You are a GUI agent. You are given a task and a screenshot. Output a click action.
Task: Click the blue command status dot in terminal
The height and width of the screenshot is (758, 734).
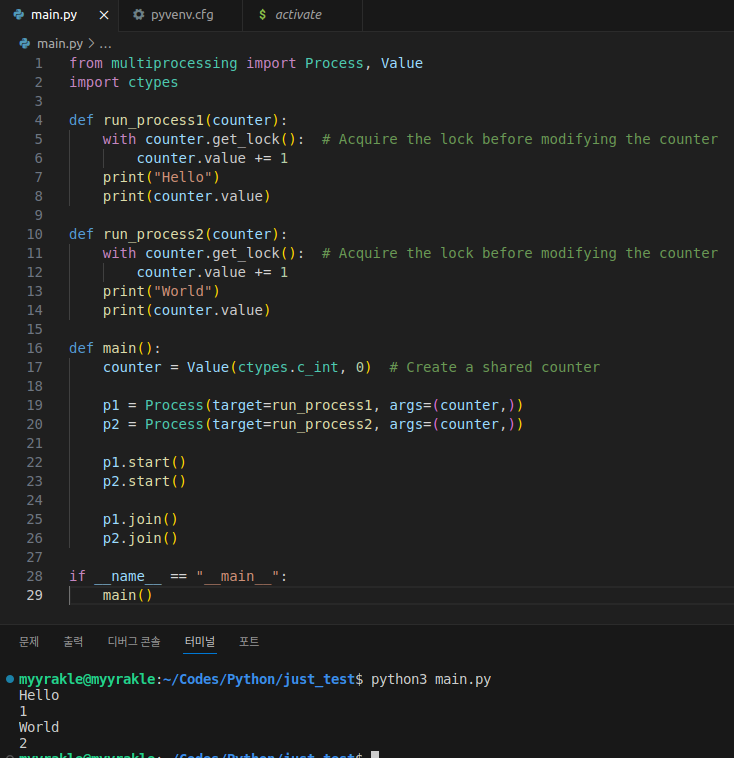pos(10,679)
